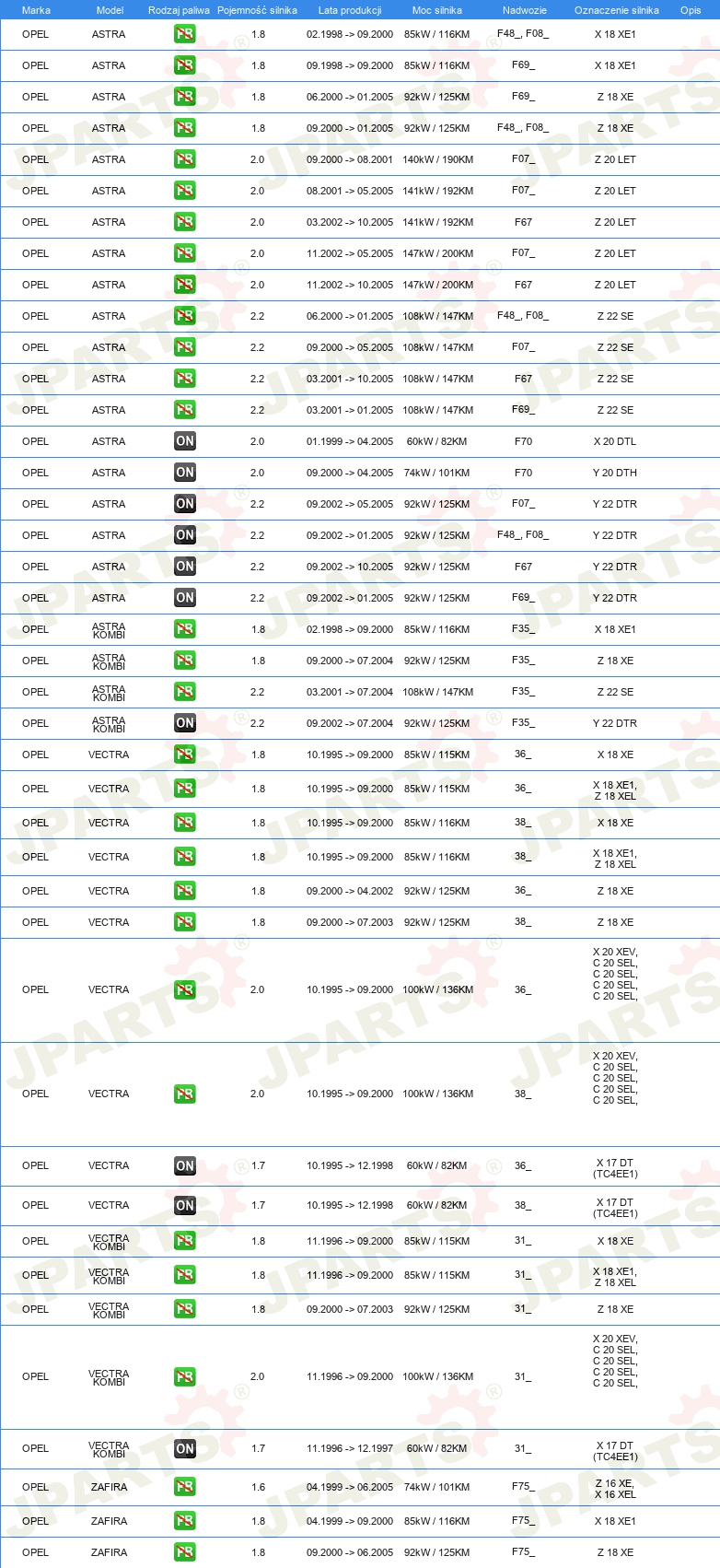720x1568 pixels.
Task: Click the diesel ON icon for Astra X 20 DTL
Action: (185, 441)
